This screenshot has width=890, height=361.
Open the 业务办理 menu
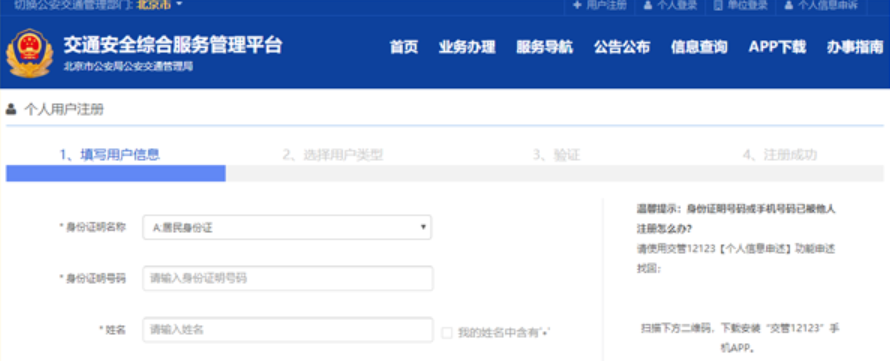click(x=467, y=47)
